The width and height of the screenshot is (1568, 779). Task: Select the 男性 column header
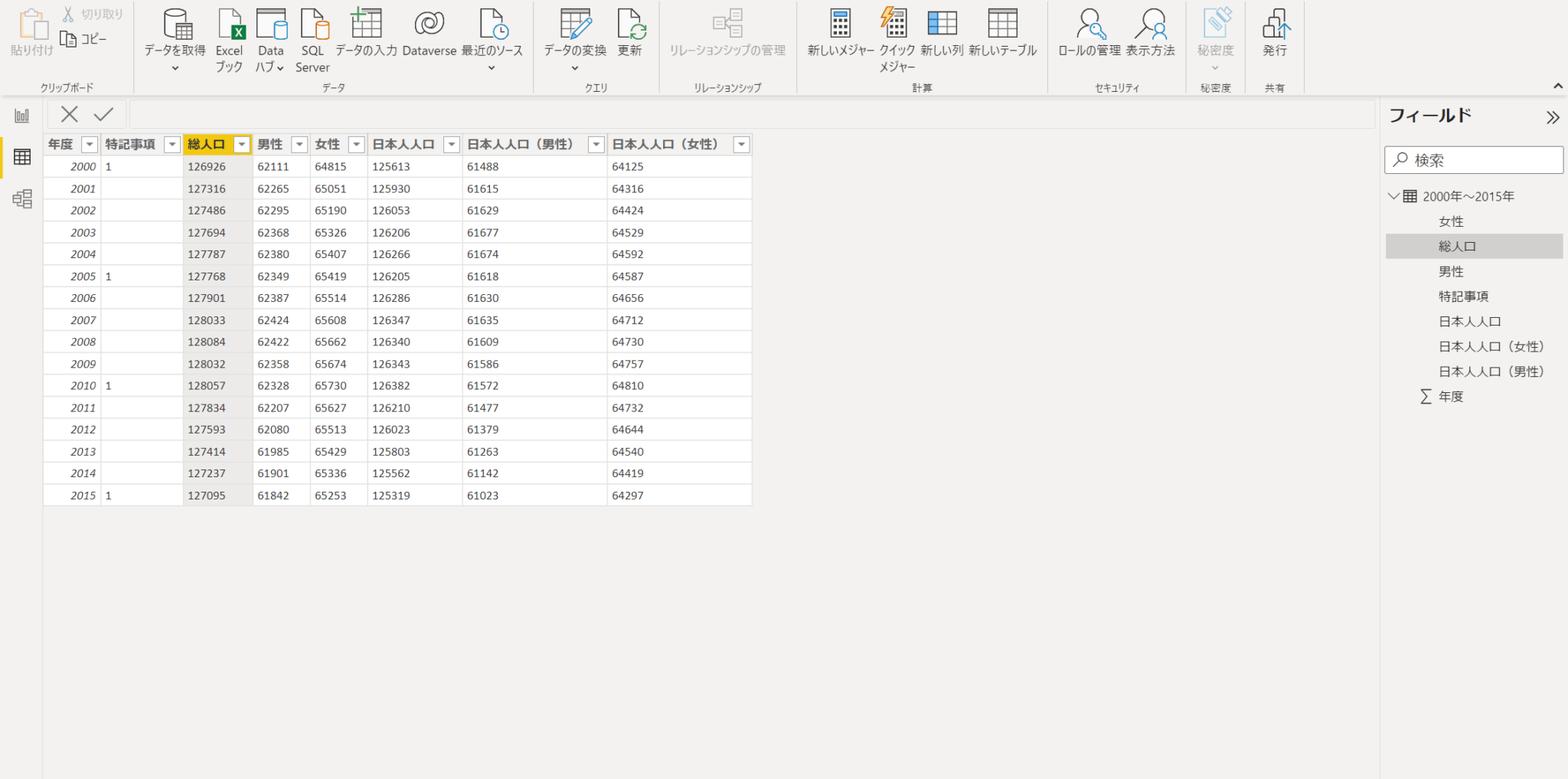click(x=270, y=145)
